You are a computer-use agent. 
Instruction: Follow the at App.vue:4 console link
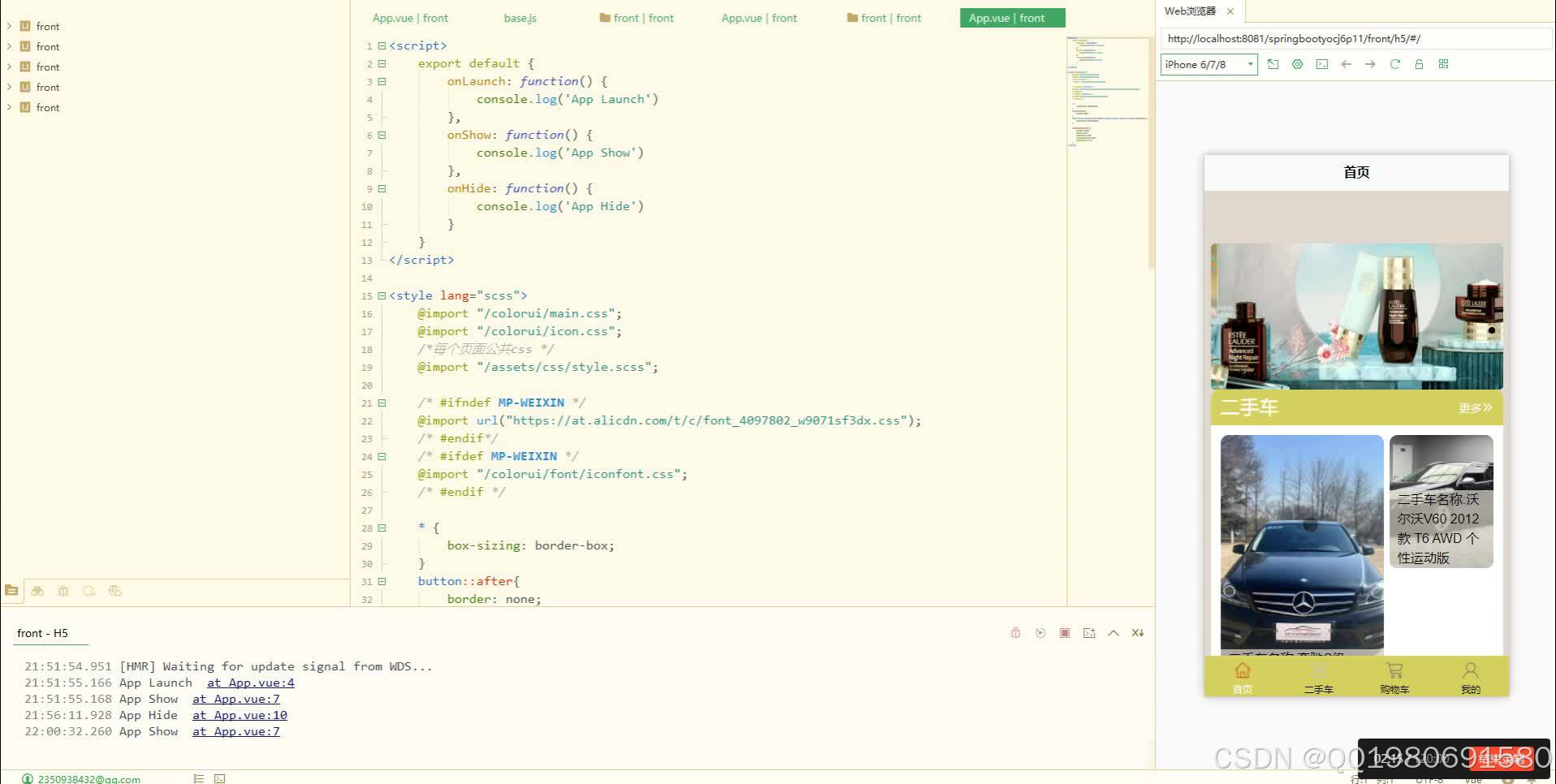coord(250,683)
